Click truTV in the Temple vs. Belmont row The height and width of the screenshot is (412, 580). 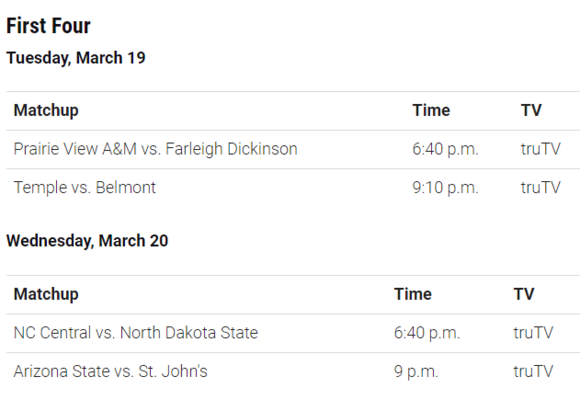(x=541, y=188)
